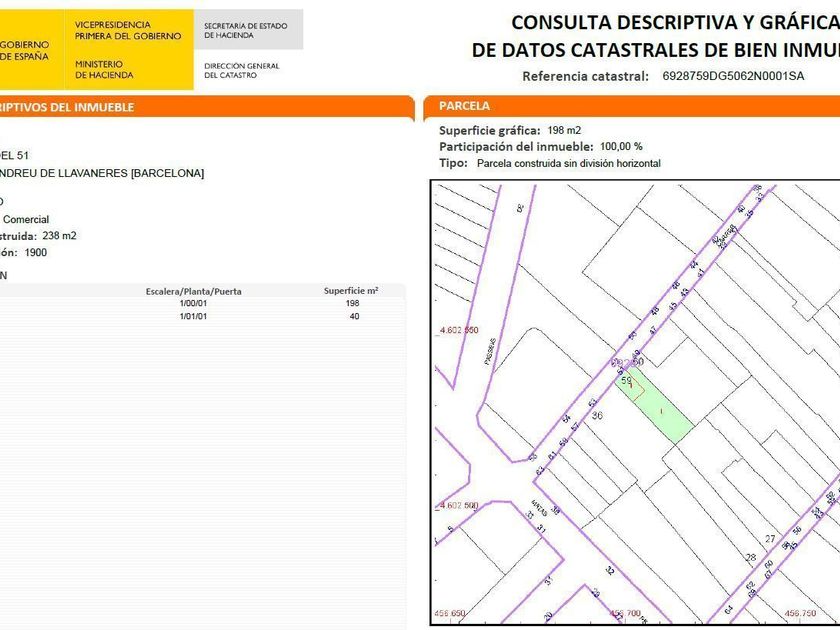Screen dimensions: 840x630
Task: Select the 'Participación del inmueble:' label
Action: coord(516,147)
